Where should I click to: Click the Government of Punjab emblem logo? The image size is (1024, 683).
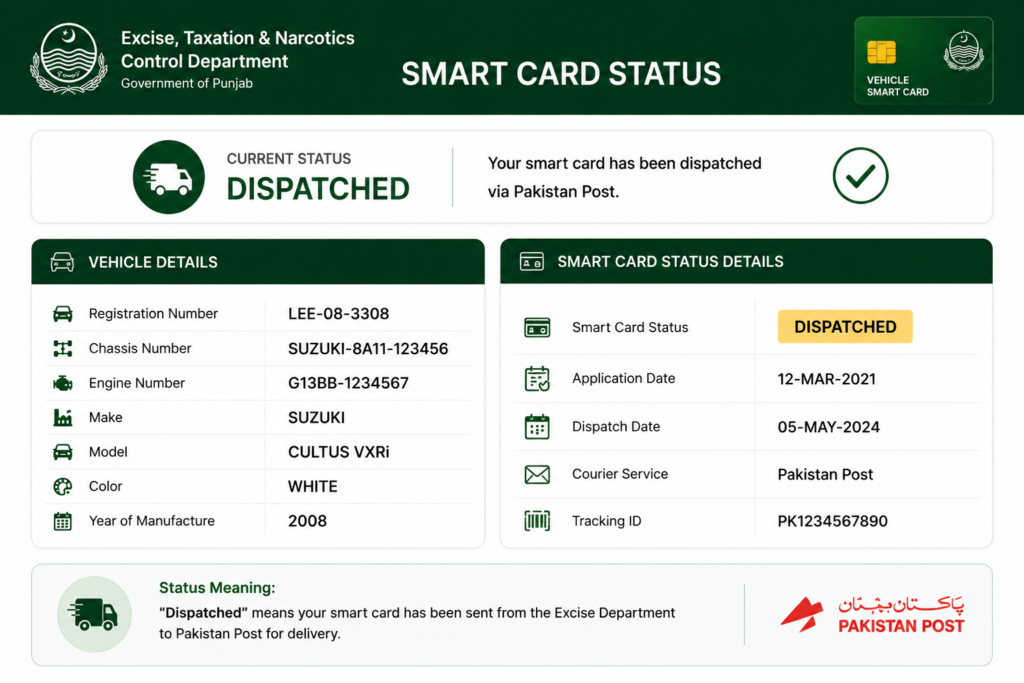click(69, 59)
